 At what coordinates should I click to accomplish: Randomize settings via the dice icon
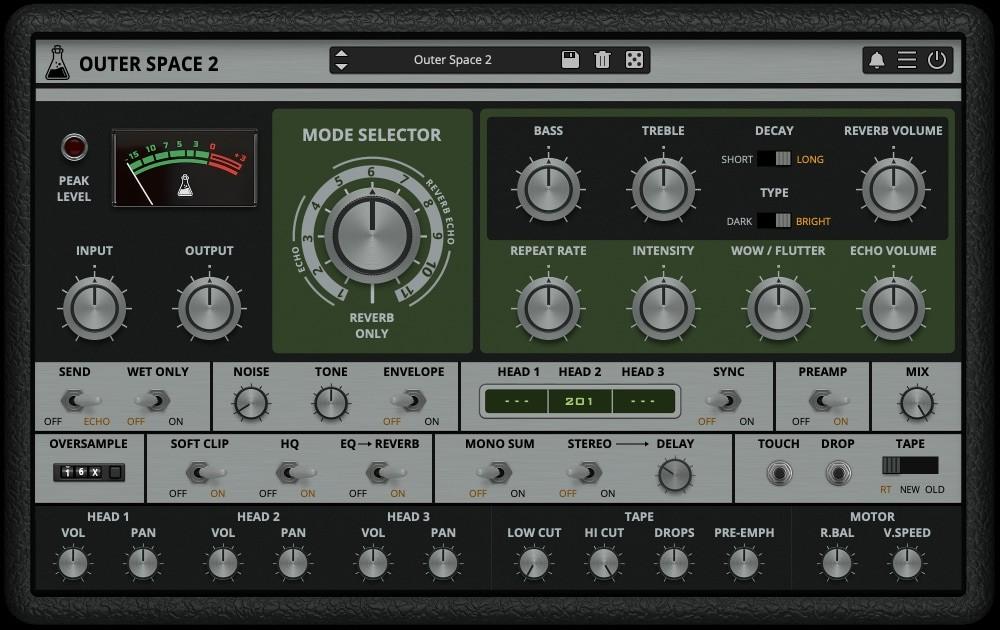point(633,60)
